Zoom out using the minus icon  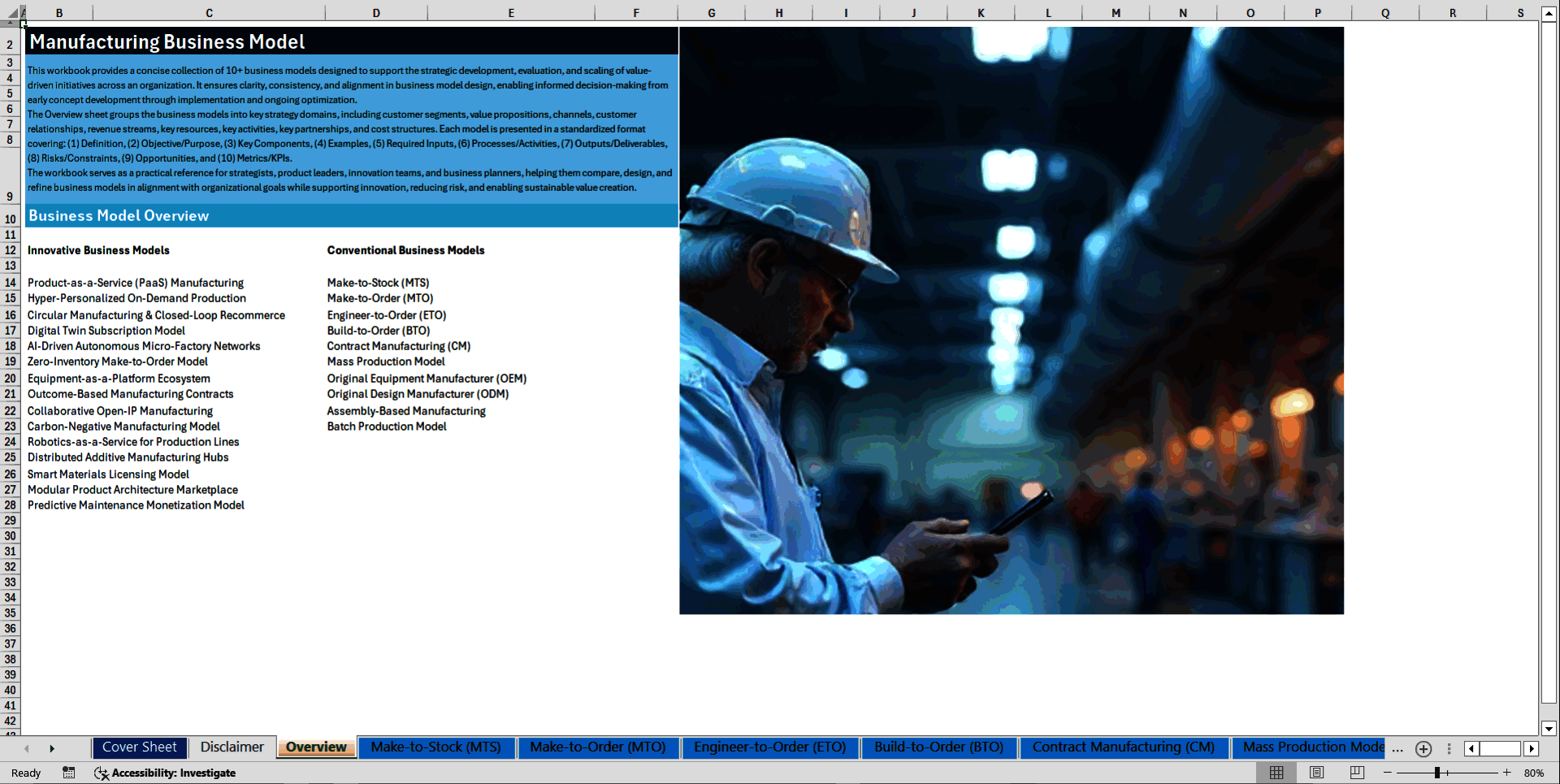pos(1387,773)
